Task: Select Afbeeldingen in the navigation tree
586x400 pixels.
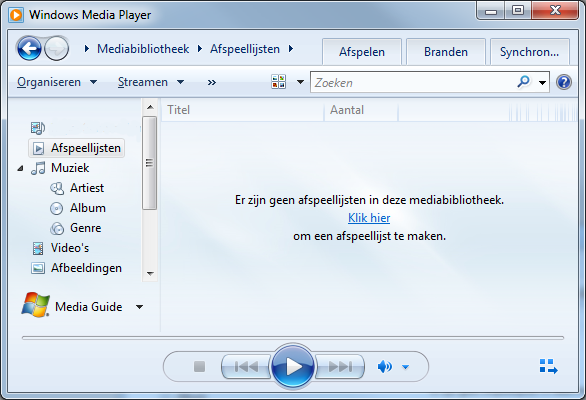Action: tap(86, 268)
